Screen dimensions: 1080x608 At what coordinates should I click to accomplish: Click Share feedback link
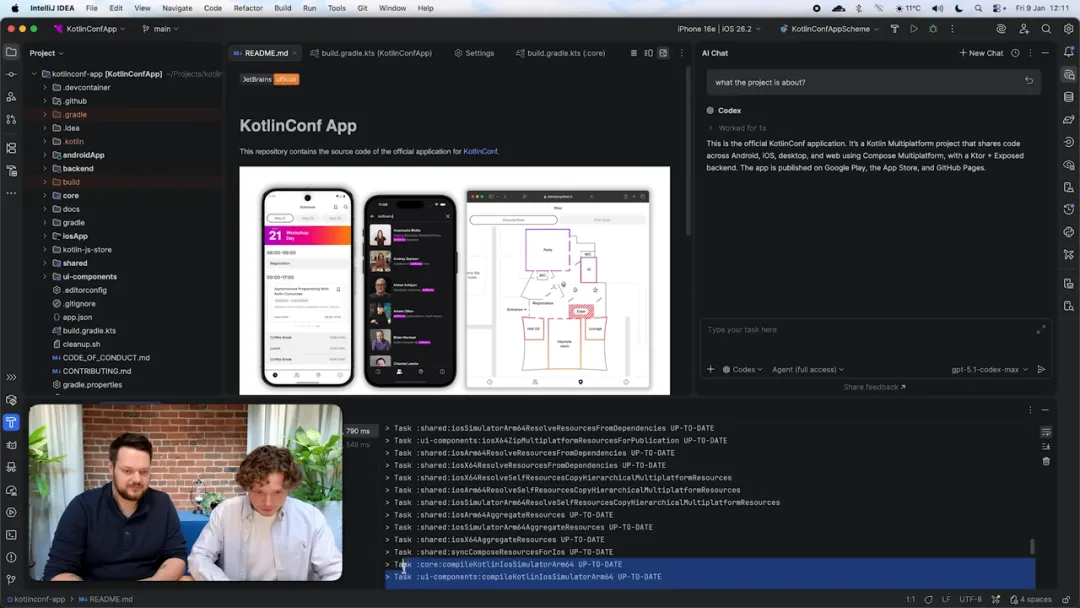[x=874, y=387]
